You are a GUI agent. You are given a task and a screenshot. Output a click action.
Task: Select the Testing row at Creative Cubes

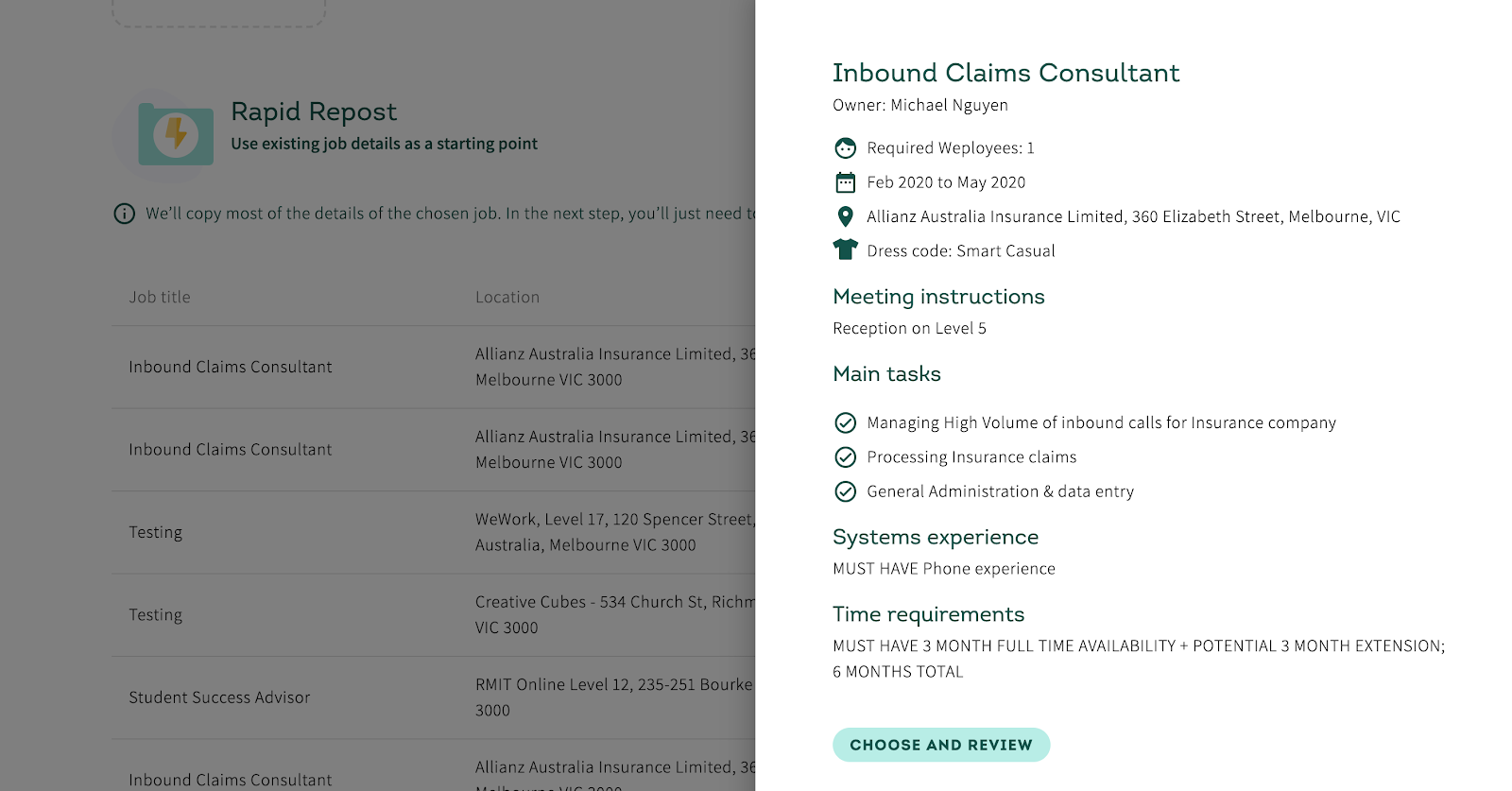[434, 615]
